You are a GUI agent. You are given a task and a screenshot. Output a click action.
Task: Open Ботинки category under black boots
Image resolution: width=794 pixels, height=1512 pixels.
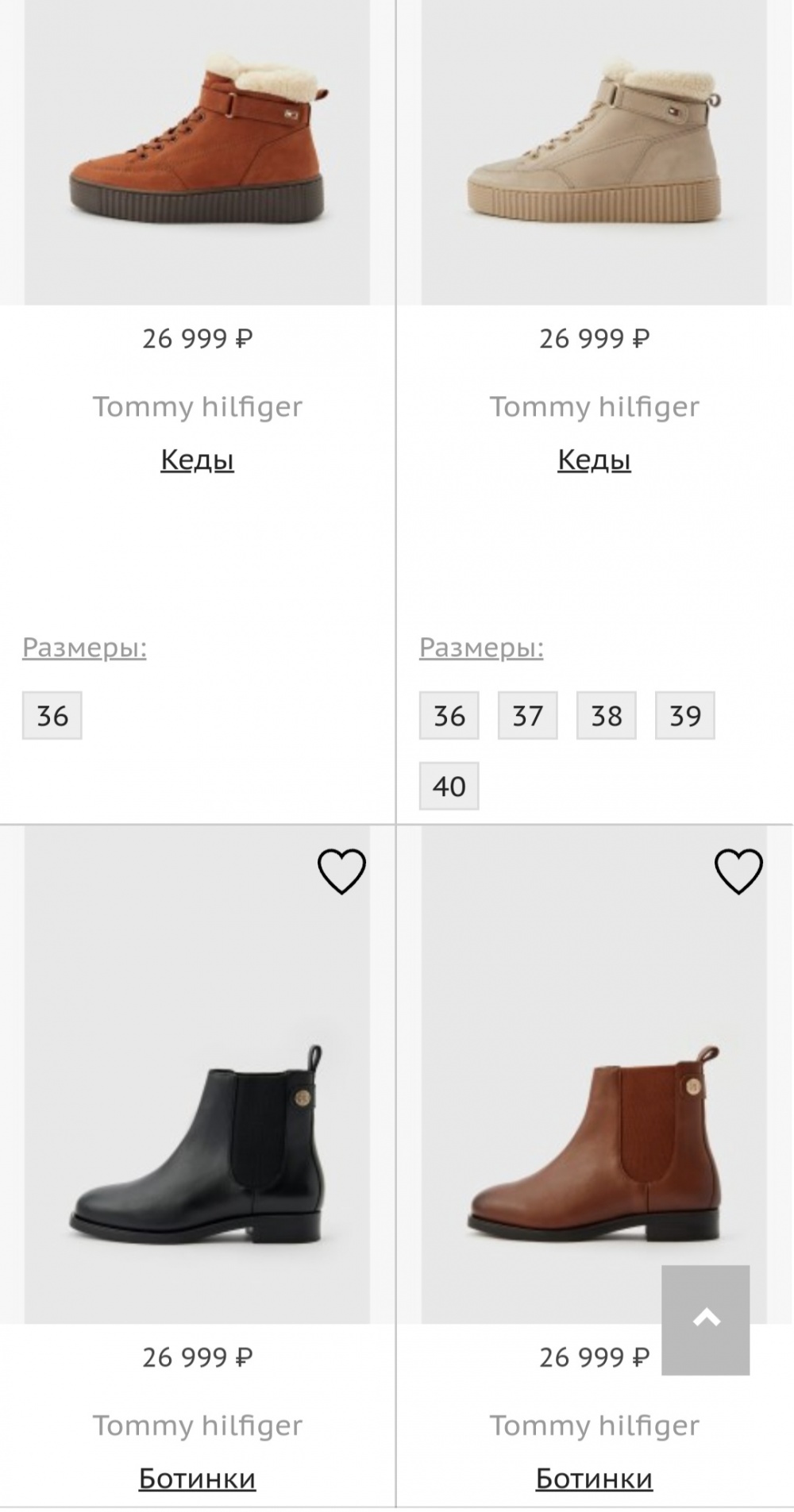point(196,1479)
